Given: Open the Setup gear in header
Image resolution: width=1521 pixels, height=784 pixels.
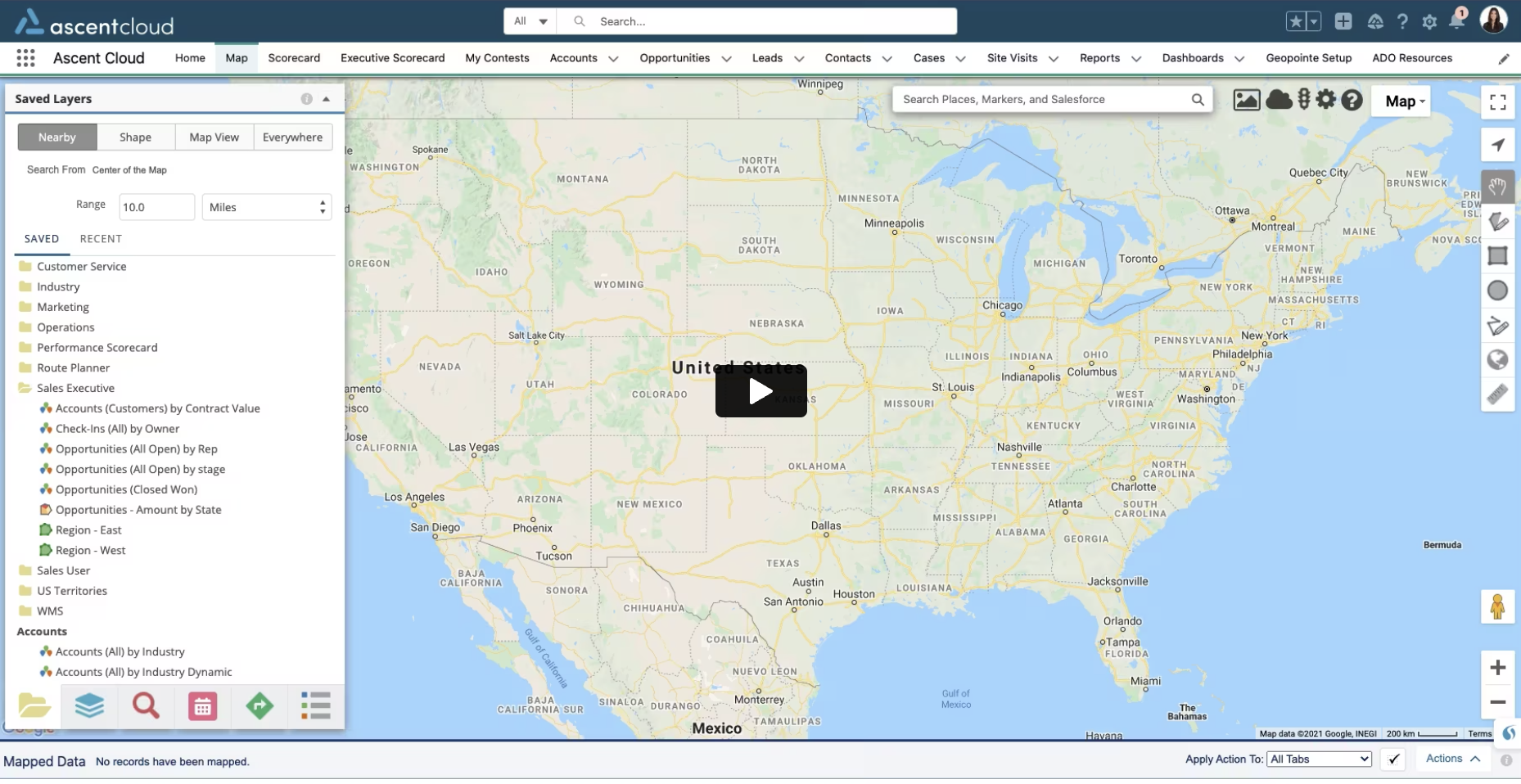Looking at the screenshot, I should pos(1429,22).
